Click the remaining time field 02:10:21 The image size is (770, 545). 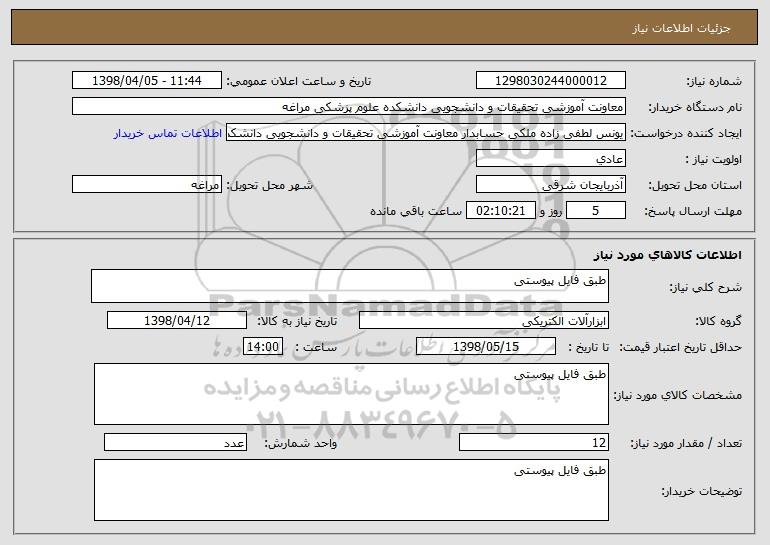click(x=501, y=211)
